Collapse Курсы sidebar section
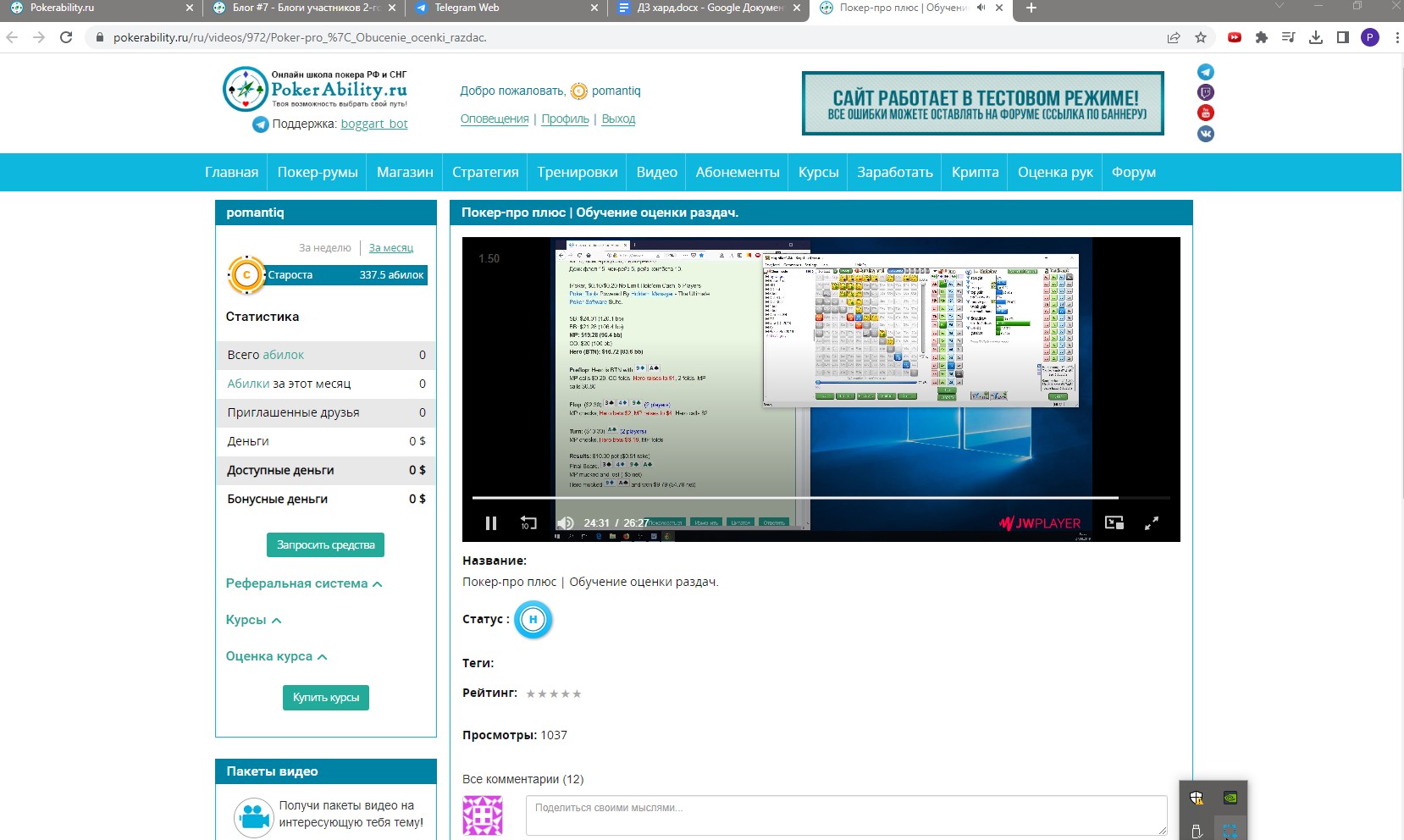This screenshot has width=1404, height=840. click(253, 620)
